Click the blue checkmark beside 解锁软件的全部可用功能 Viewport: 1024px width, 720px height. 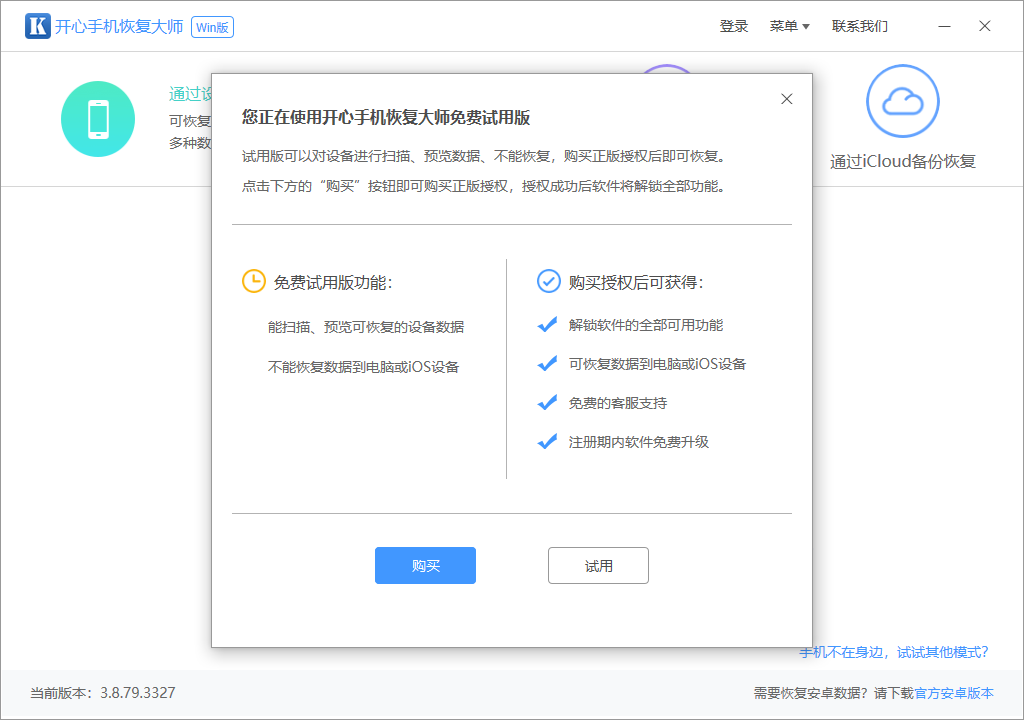[548, 324]
